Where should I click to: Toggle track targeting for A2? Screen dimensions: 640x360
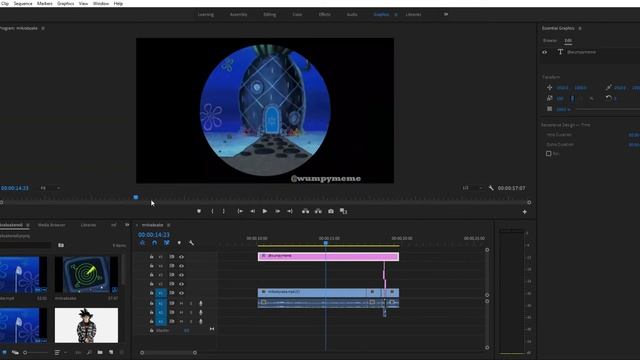tap(160, 312)
